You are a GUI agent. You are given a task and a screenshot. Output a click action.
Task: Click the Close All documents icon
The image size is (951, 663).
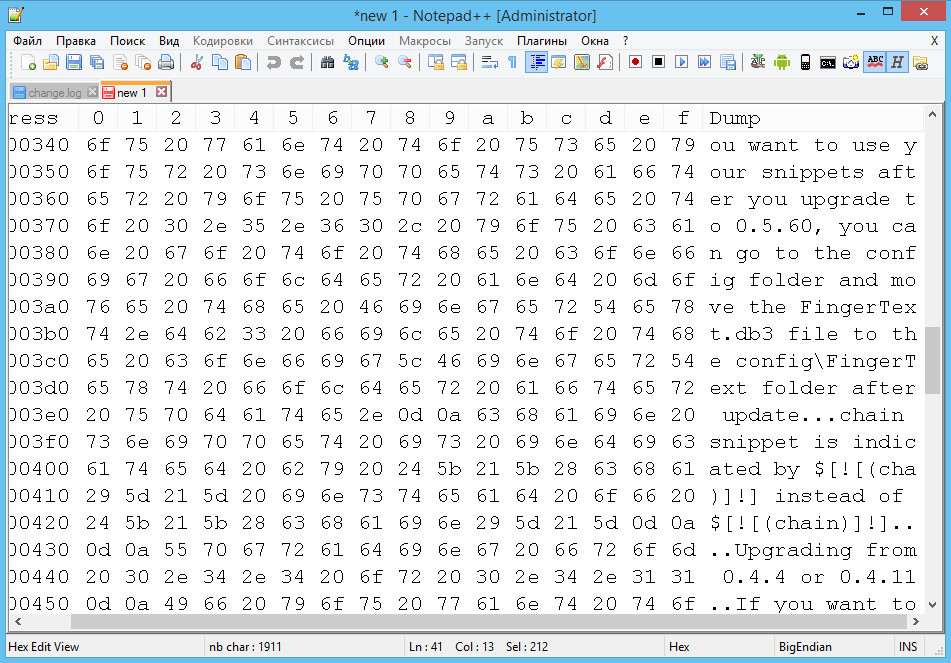pos(143,62)
